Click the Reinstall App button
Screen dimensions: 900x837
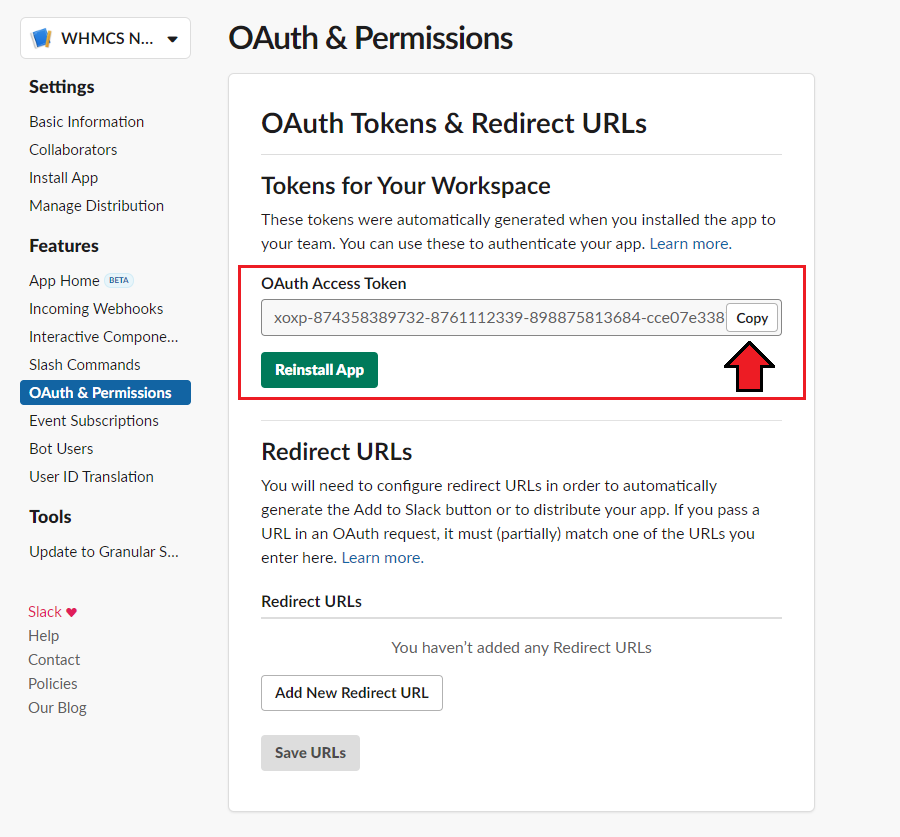click(319, 370)
